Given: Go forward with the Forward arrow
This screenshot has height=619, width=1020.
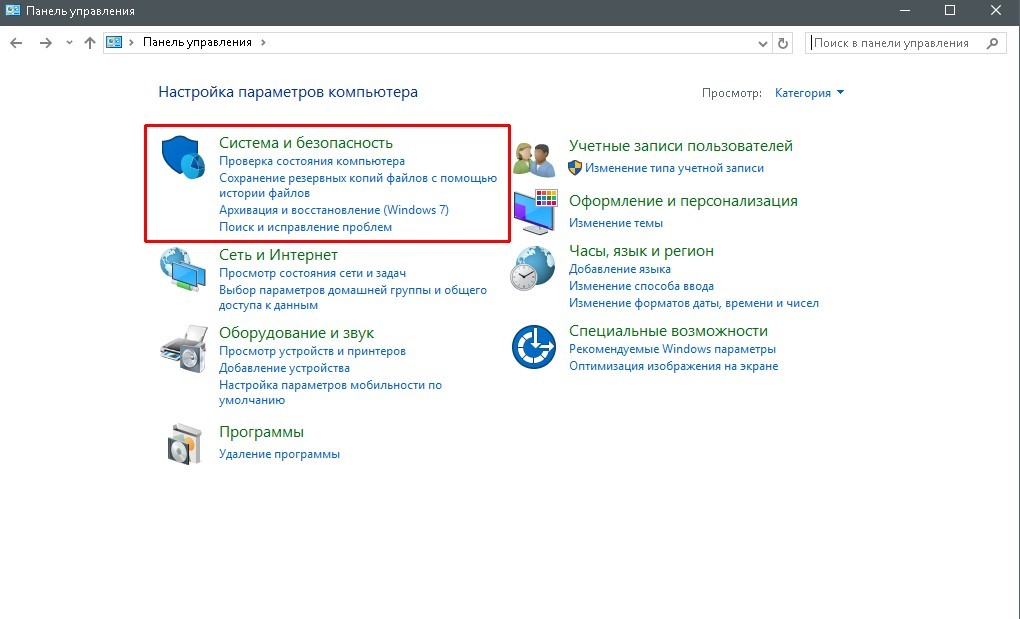Looking at the screenshot, I should (46, 43).
